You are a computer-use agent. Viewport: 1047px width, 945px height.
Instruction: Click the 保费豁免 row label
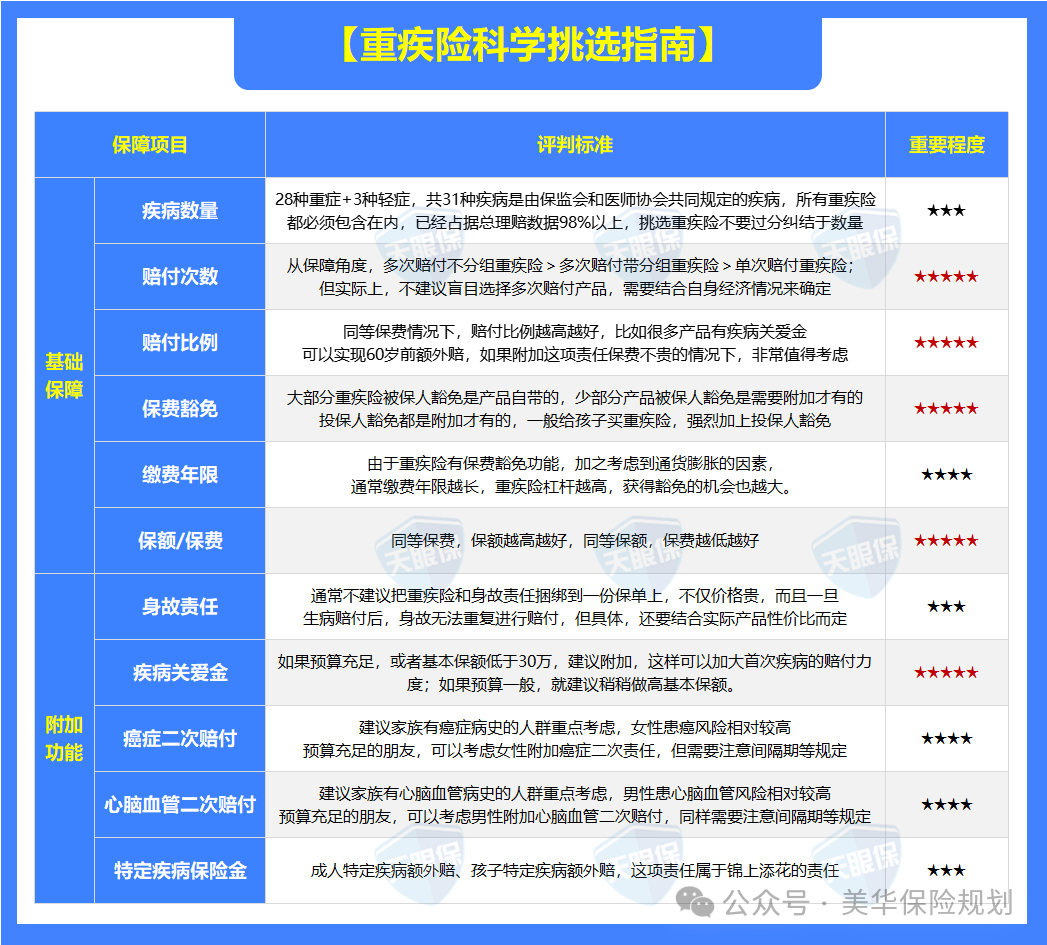pyautogui.click(x=178, y=408)
